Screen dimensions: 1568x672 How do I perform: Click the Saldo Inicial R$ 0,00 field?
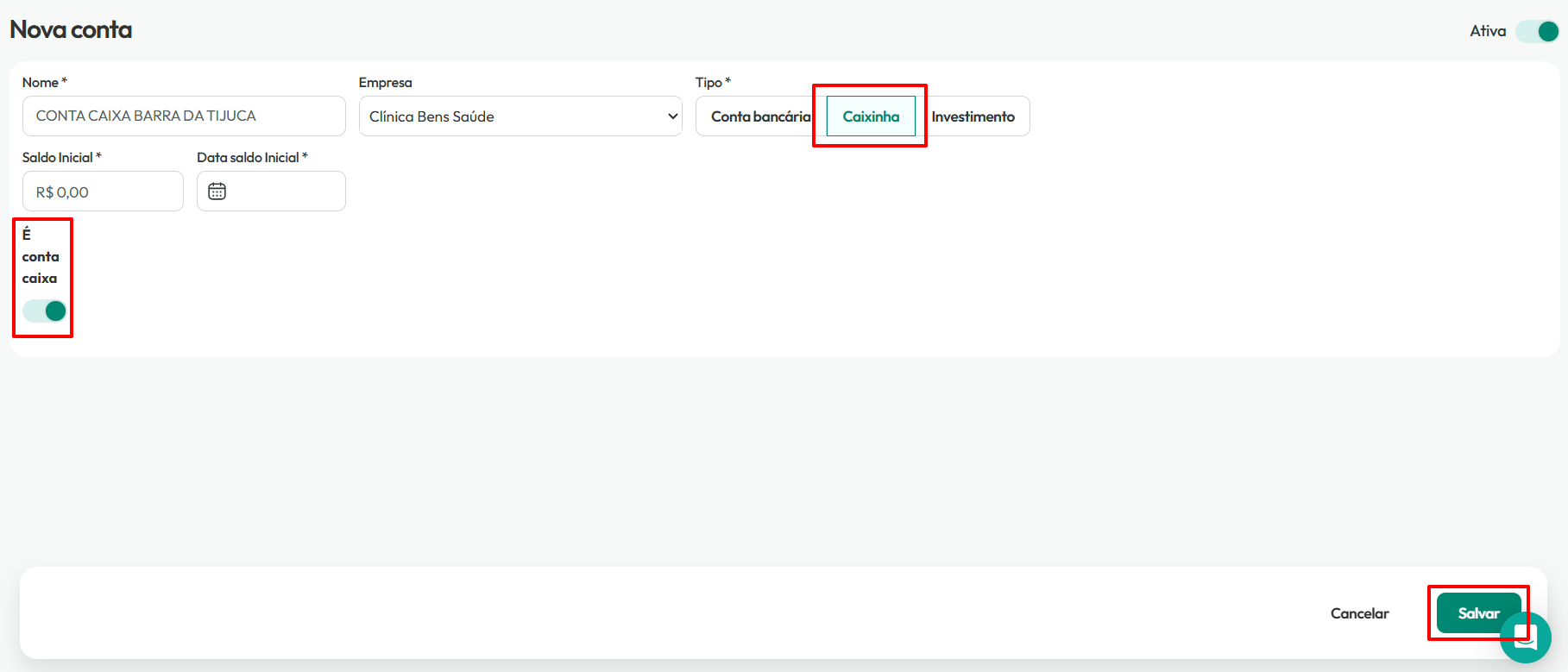pos(103,192)
